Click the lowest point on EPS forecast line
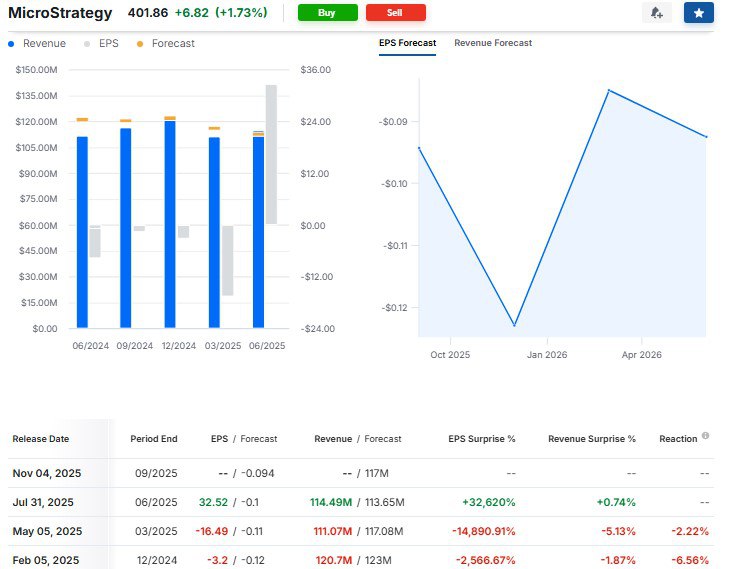Screen dimensions: 735x569 click(x=514, y=325)
